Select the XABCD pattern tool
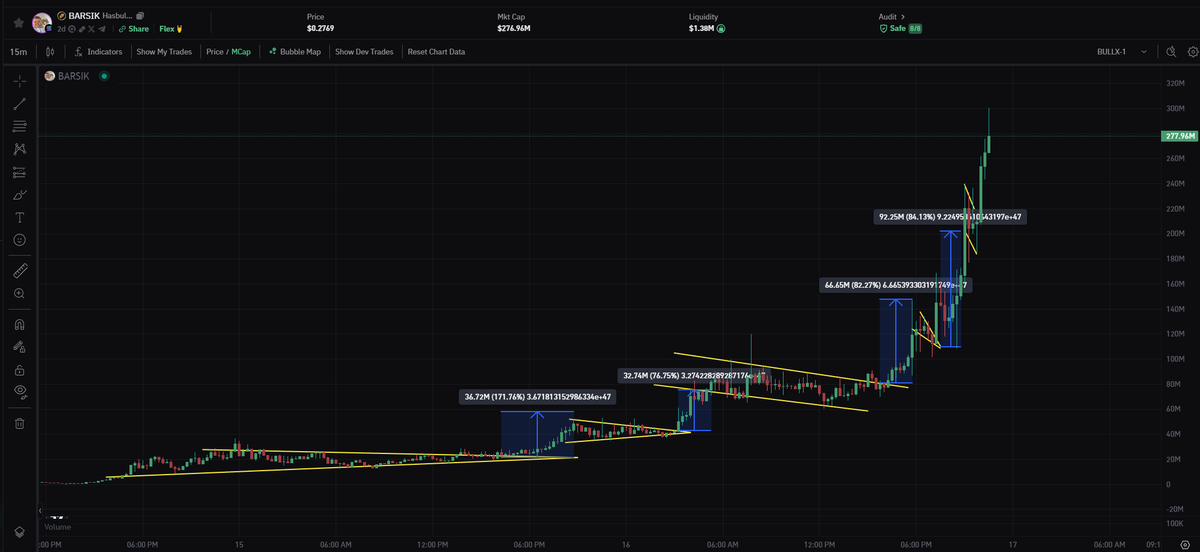Viewport: 1200px width, 552px height. click(x=19, y=149)
